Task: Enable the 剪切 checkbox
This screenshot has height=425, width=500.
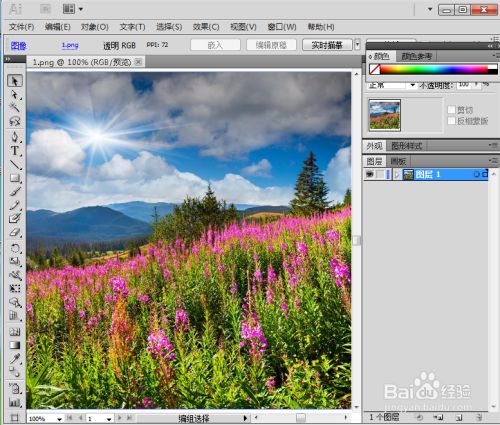Action: [x=451, y=110]
